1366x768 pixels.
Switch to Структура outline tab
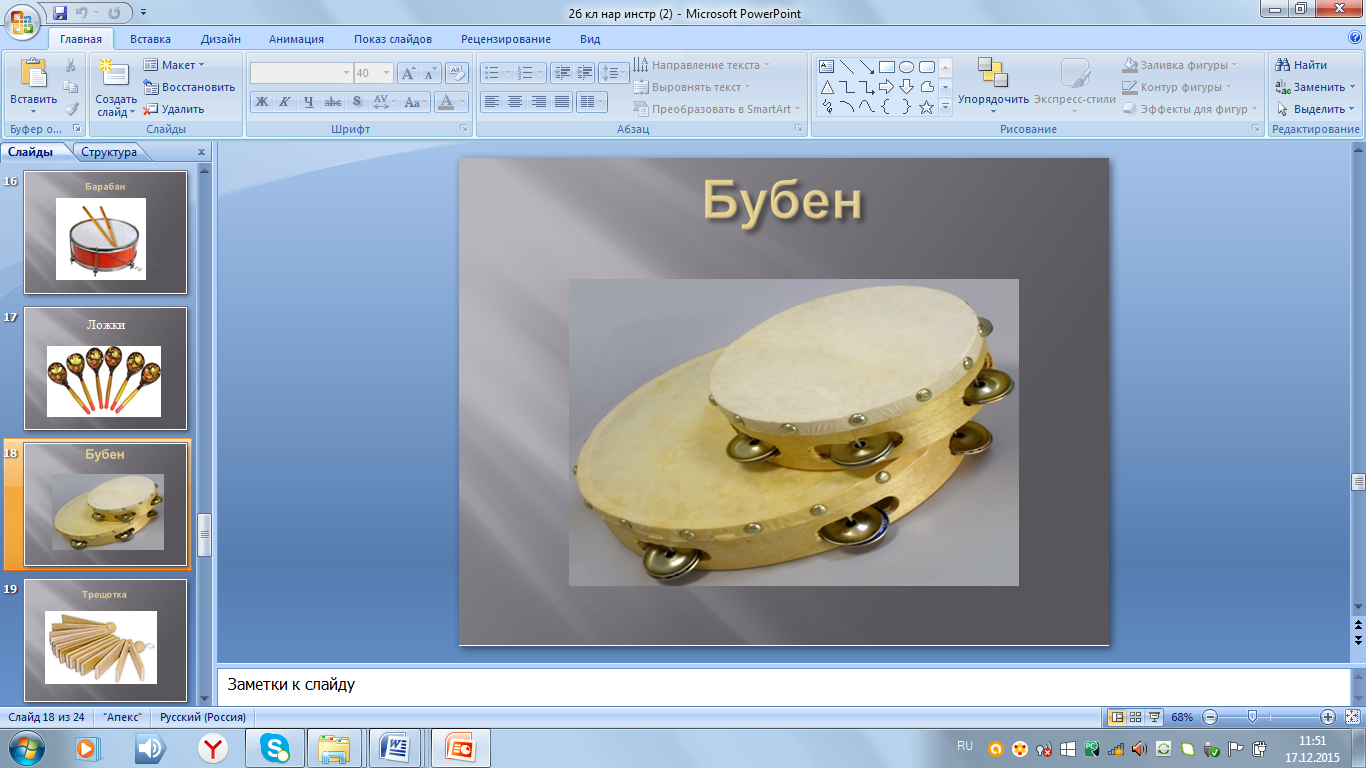click(109, 153)
